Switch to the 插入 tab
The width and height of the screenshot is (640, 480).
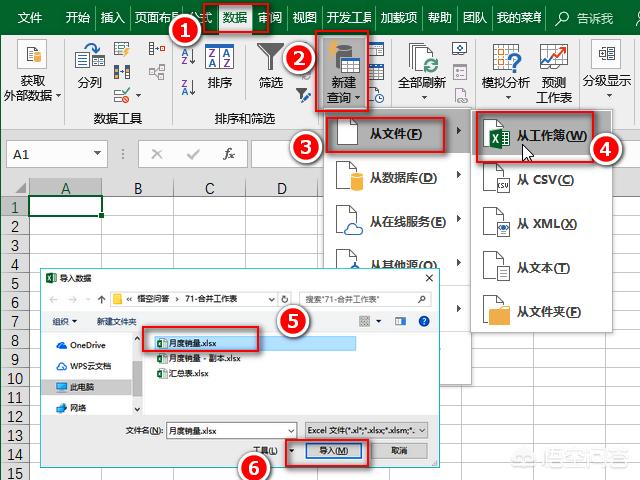(112, 18)
